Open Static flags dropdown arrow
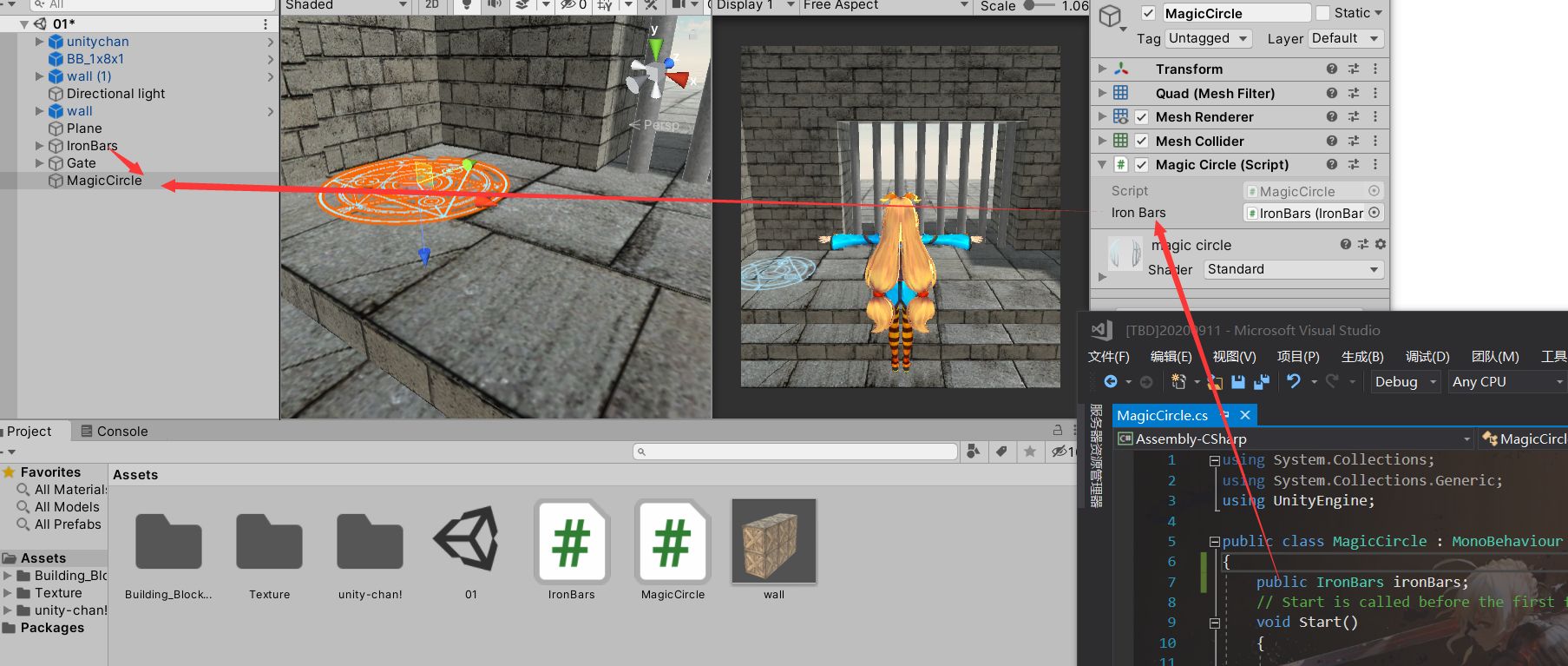 pyautogui.click(x=1378, y=13)
